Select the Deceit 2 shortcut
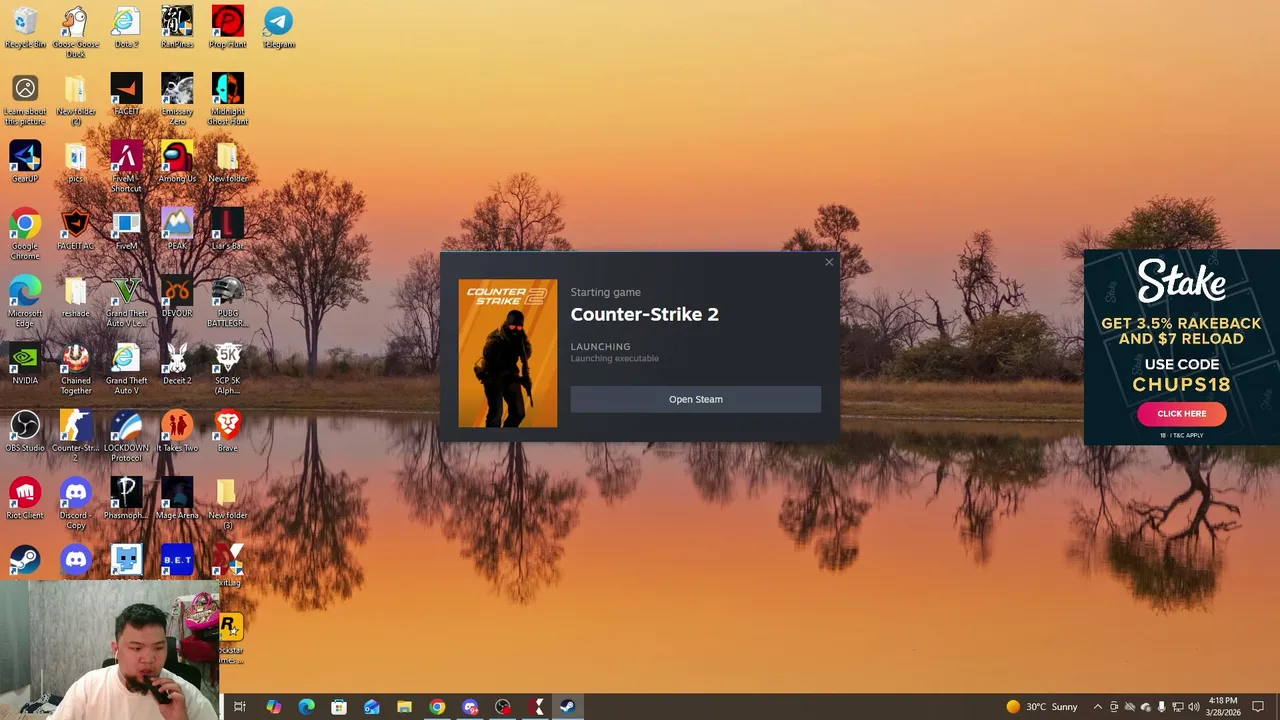This screenshot has width=1280, height=720. coord(177,364)
